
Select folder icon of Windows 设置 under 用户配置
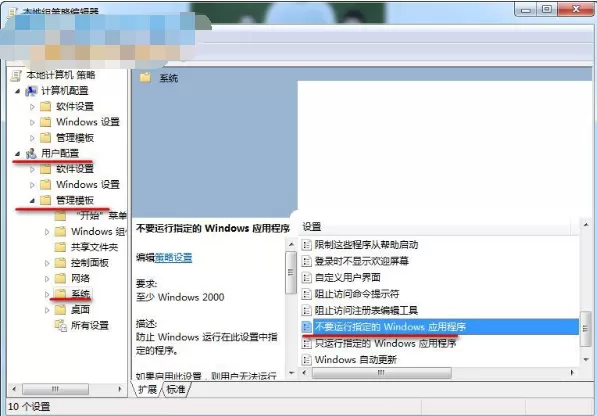pyautogui.click(x=45, y=185)
